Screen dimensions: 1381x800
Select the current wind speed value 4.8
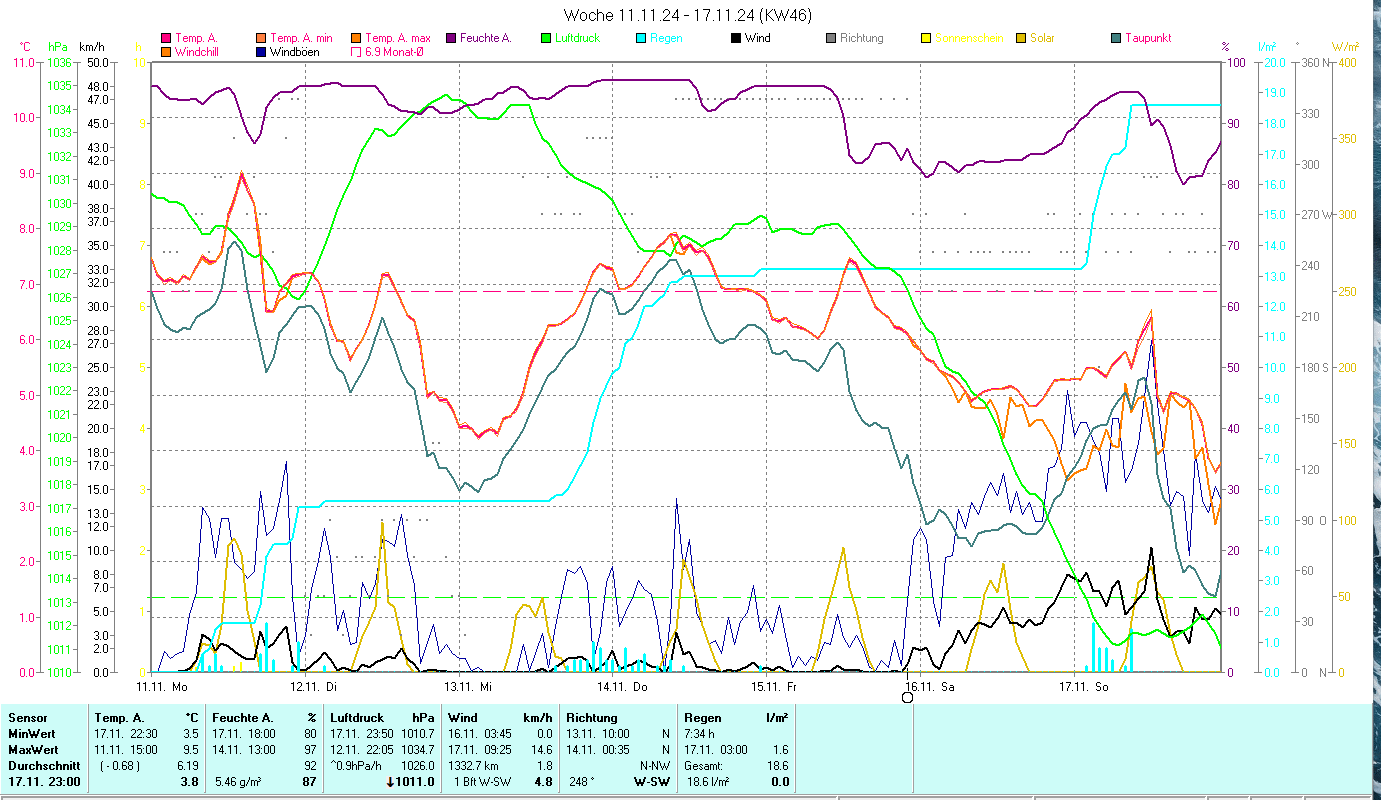(x=543, y=782)
